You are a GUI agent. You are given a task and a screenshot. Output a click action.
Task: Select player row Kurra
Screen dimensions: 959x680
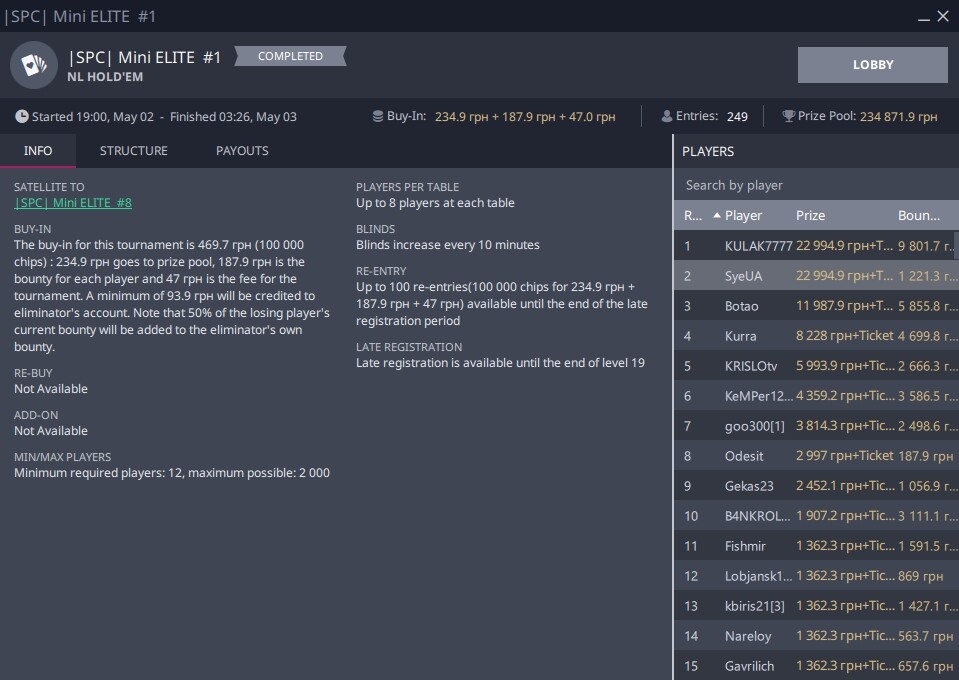point(814,336)
